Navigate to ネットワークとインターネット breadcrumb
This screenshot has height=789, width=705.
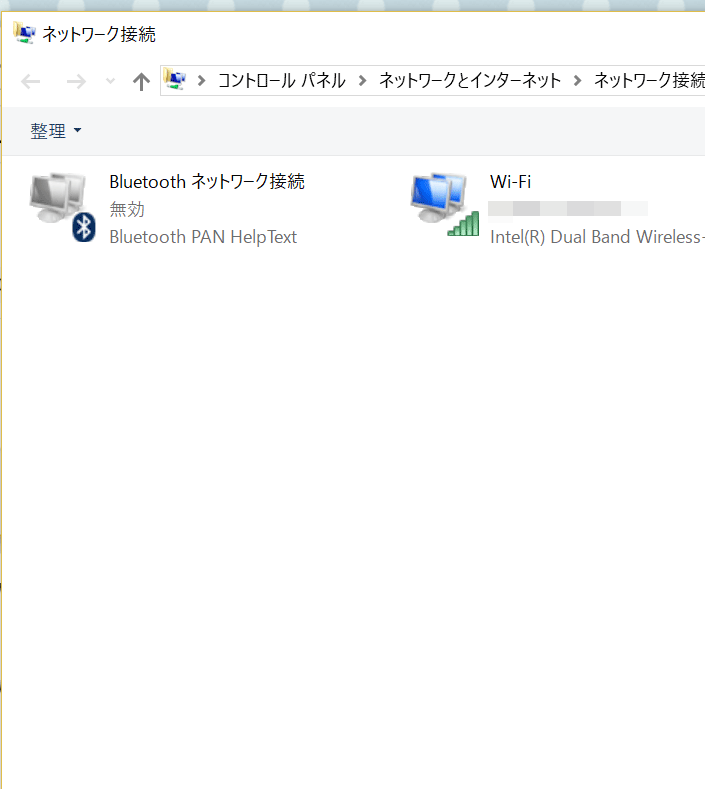(x=469, y=81)
